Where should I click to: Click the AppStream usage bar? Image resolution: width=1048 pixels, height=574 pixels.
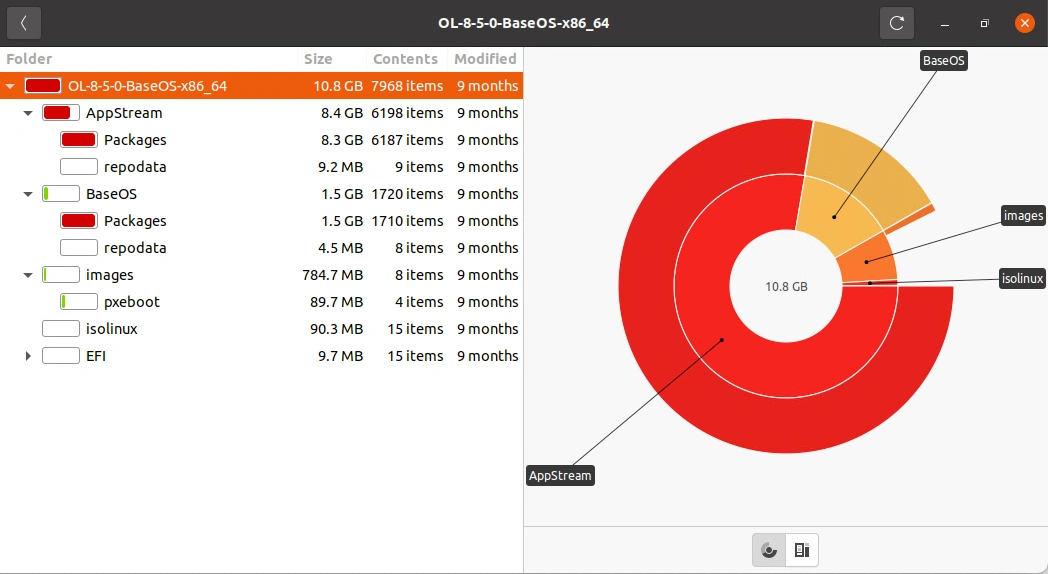[61, 113]
